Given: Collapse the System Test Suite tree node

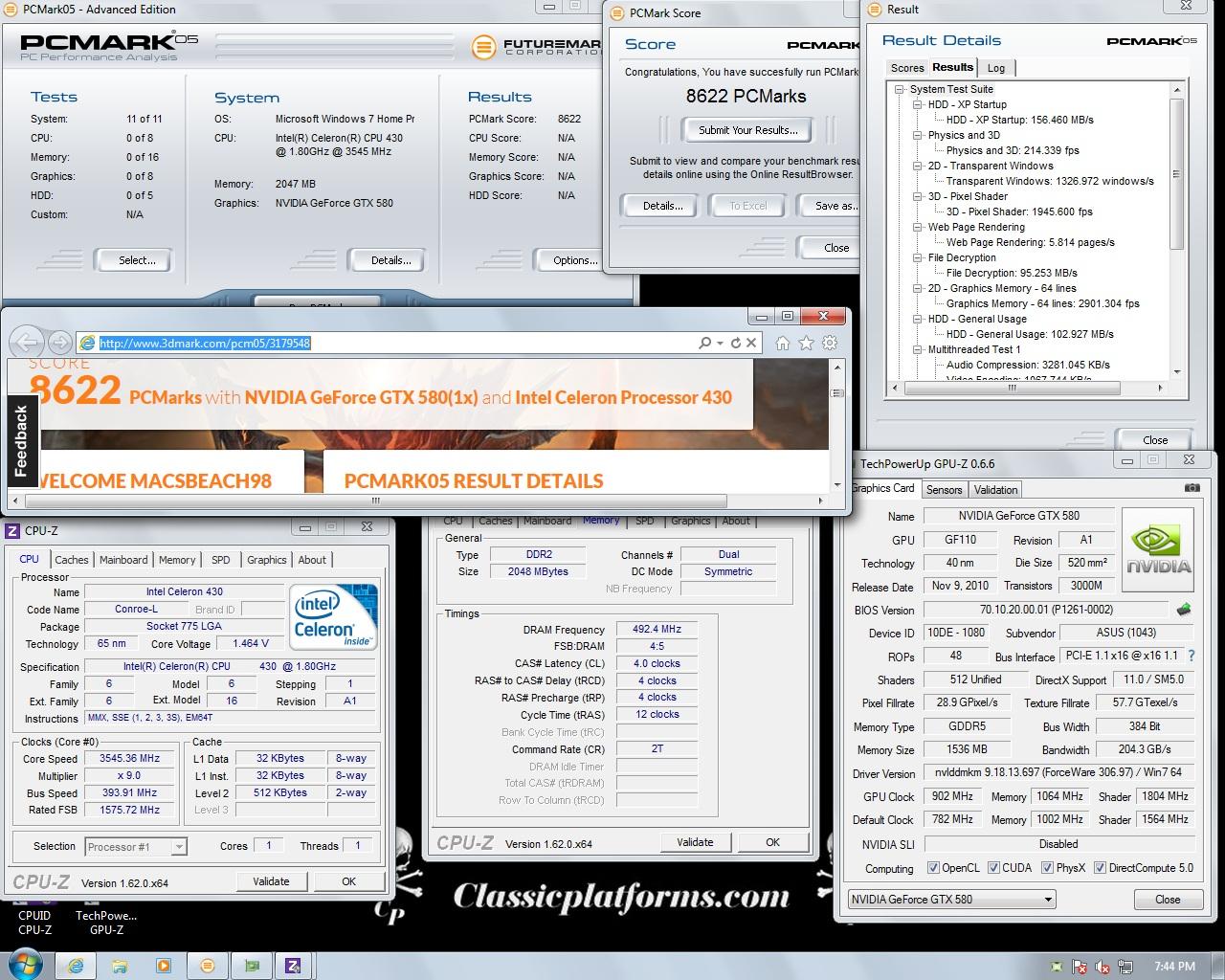Looking at the screenshot, I should 899,89.
